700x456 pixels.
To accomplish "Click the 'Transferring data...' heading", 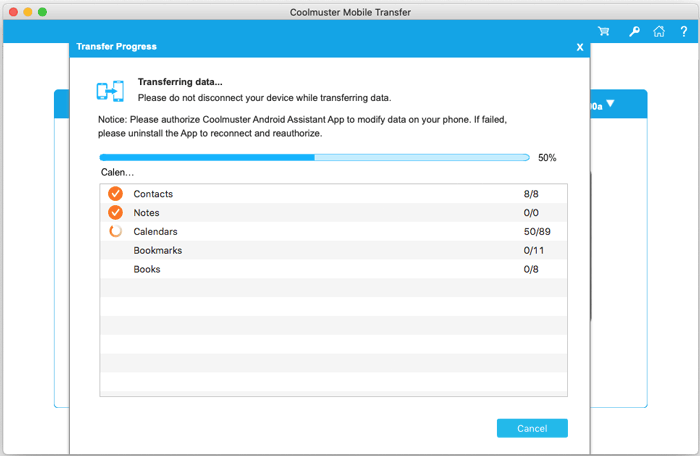I will tap(180, 82).
